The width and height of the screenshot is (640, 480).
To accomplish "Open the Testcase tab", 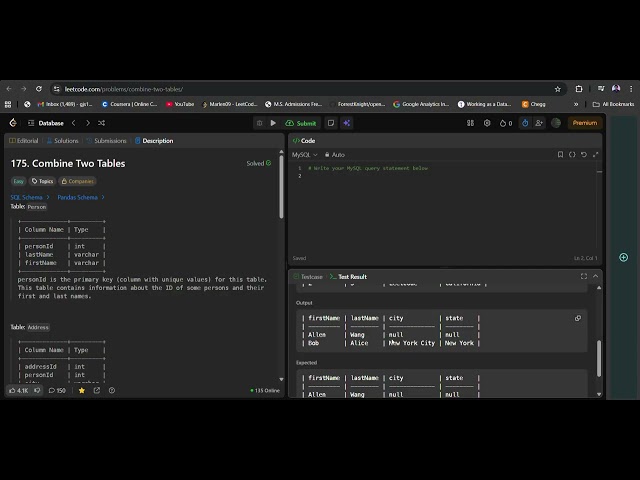I will click(312, 276).
